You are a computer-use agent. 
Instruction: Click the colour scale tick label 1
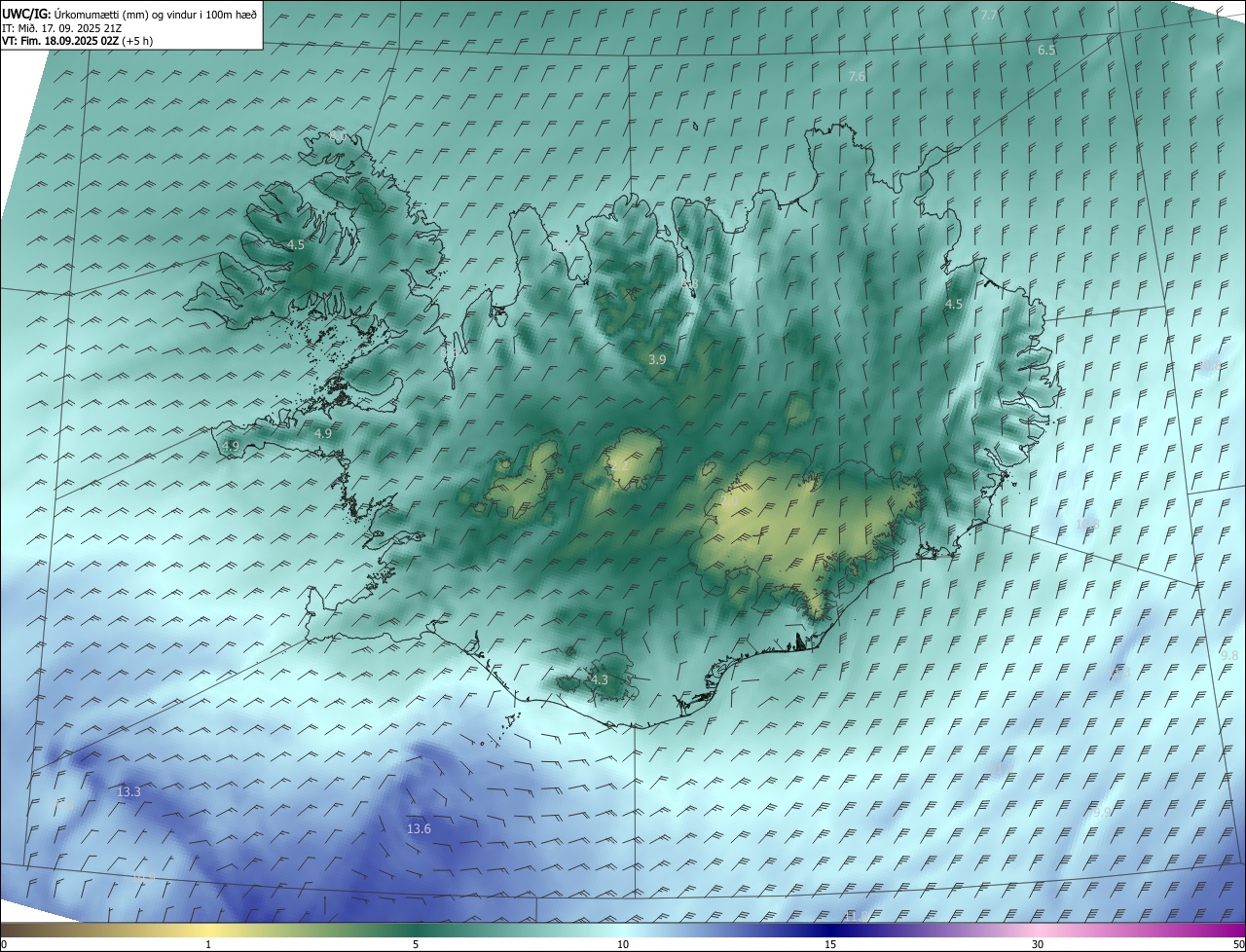pos(208,944)
